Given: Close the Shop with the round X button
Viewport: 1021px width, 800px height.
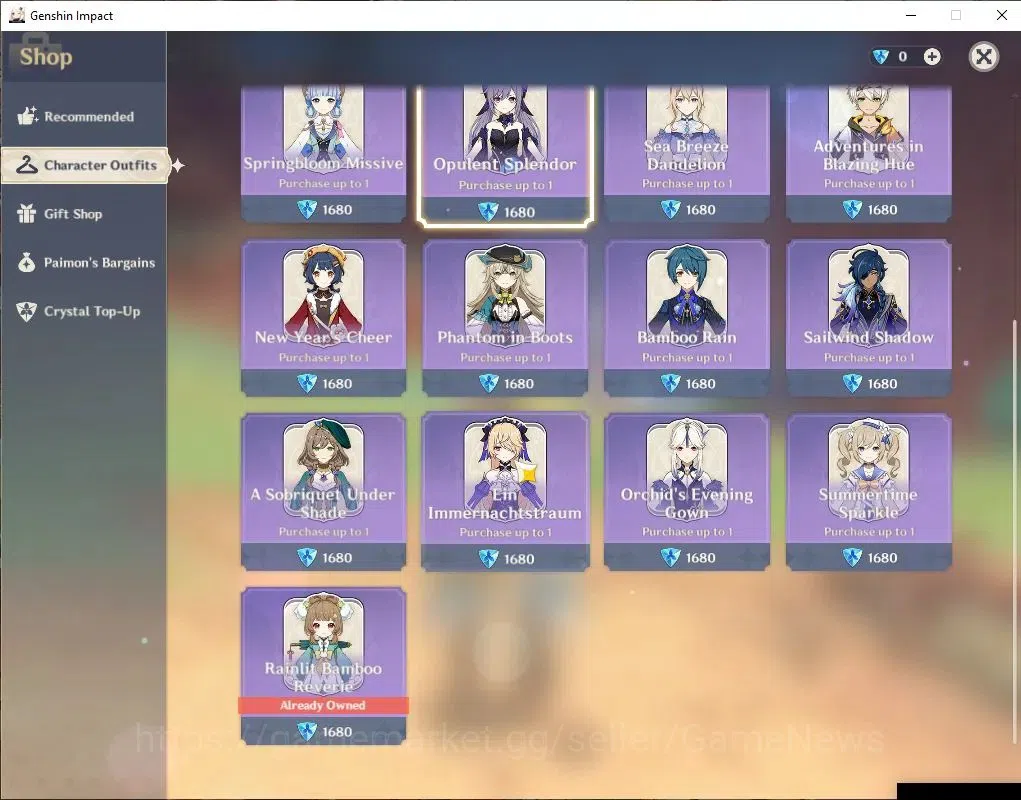Looking at the screenshot, I should pos(983,57).
